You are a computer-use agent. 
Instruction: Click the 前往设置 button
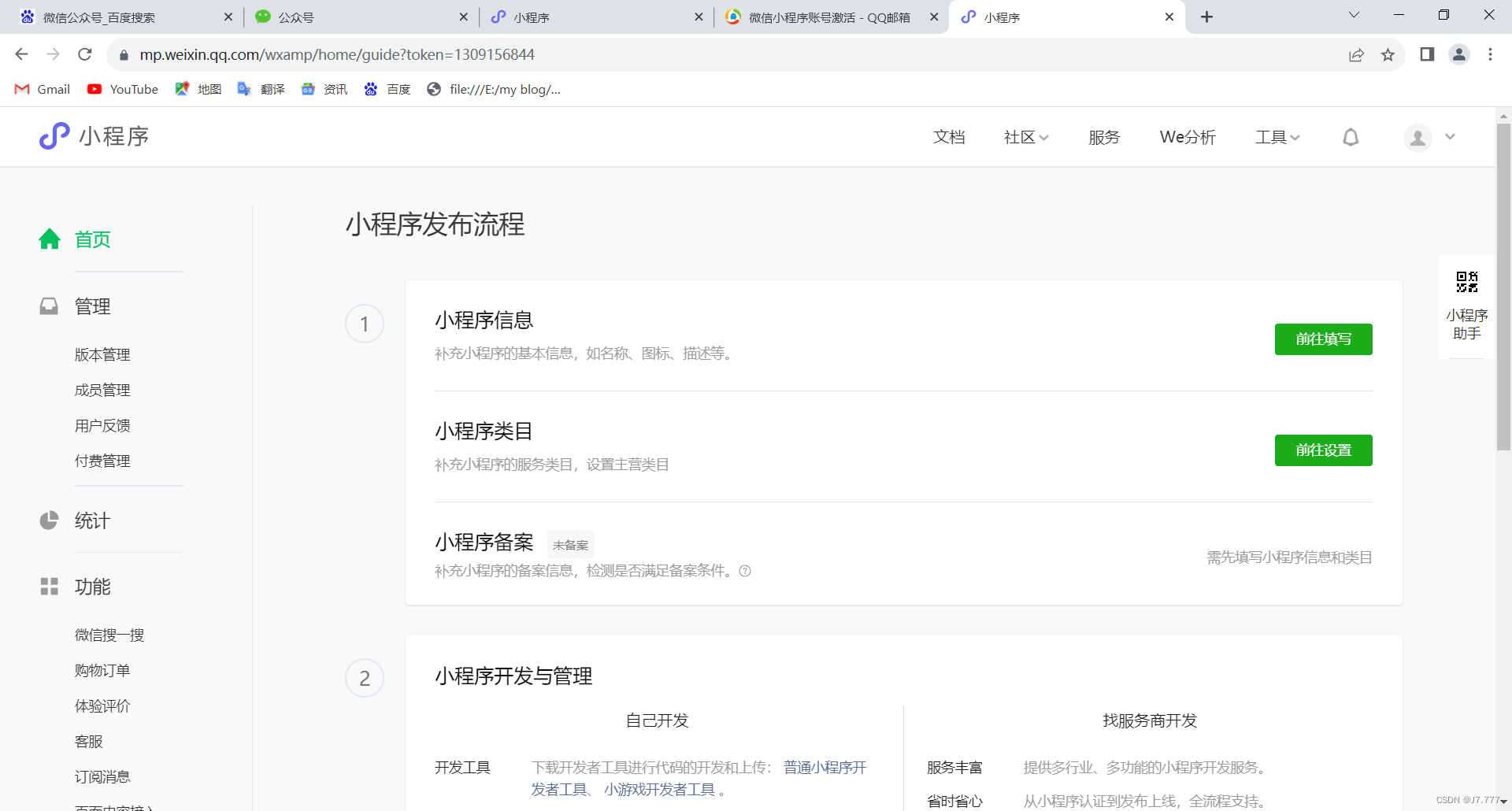click(1323, 450)
